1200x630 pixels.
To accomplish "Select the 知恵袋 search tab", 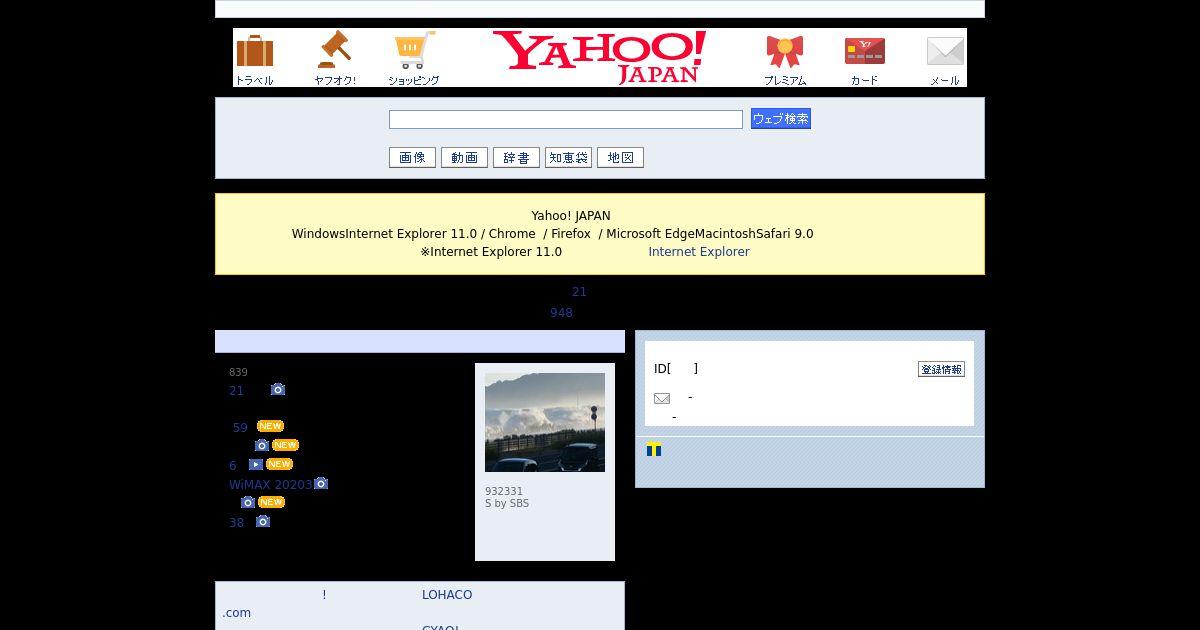I will [x=568, y=157].
